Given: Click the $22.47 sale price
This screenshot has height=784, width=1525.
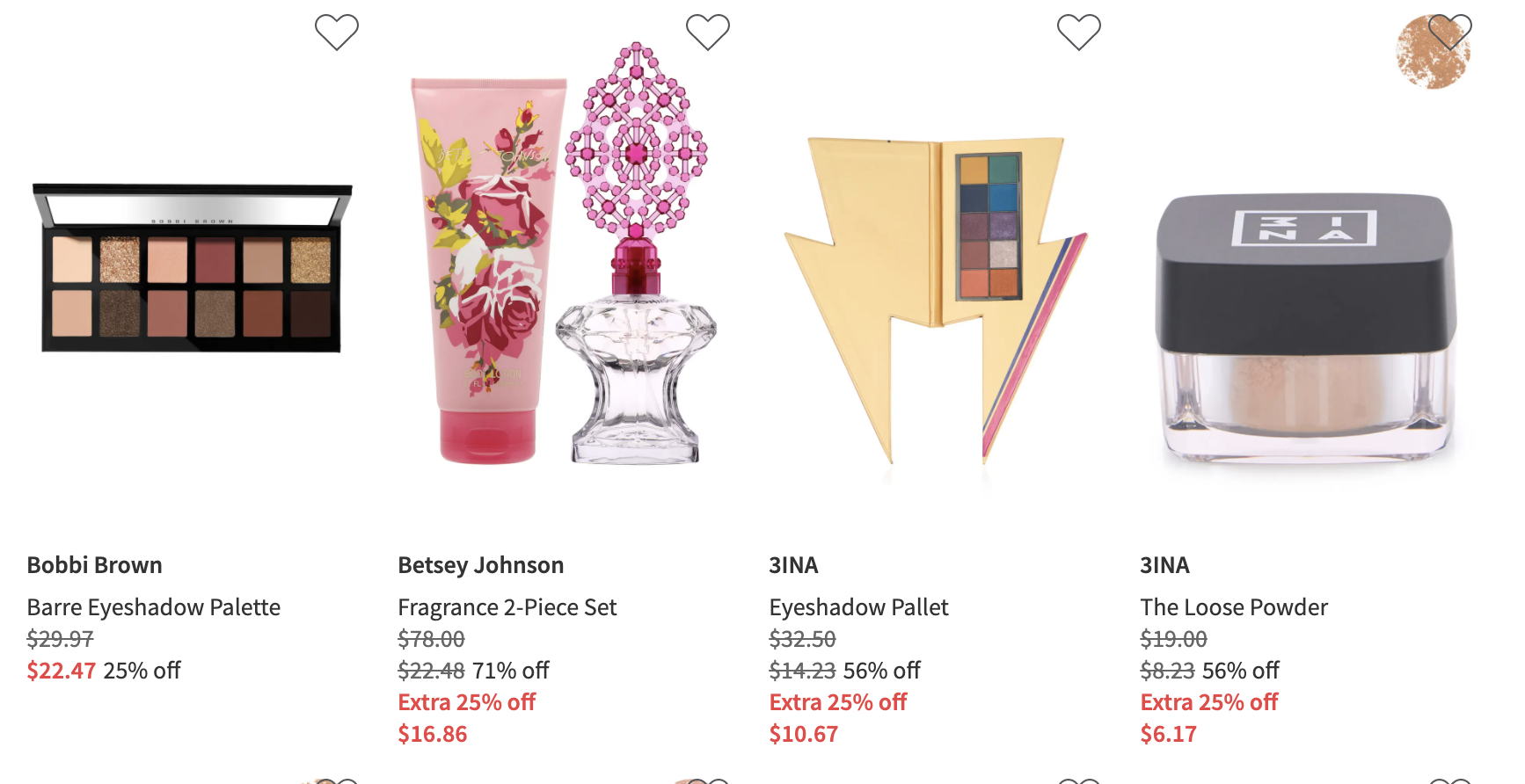Looking at the screenshot, I should [x=61, y=671].
